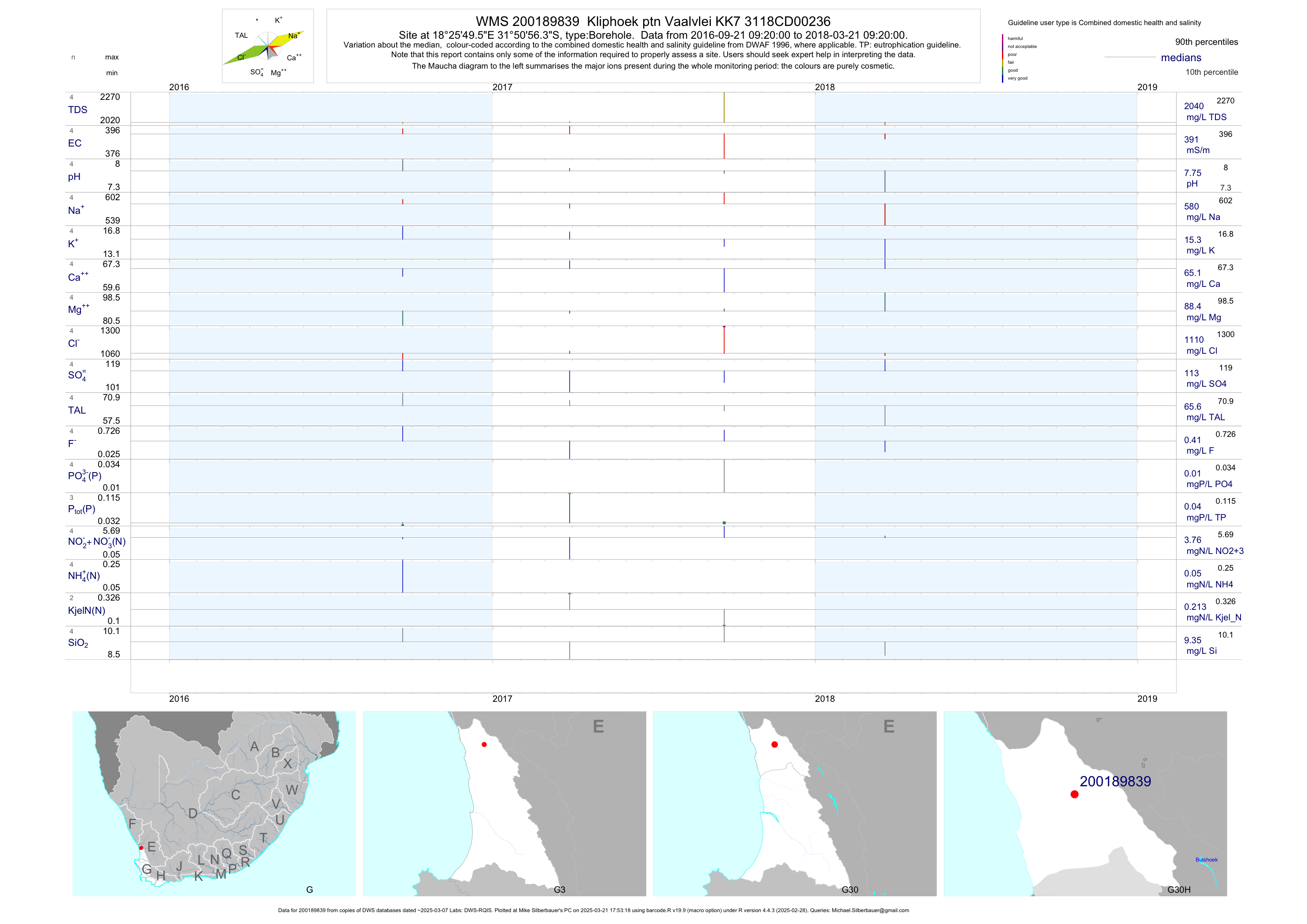Click the green square marker in Ptot(P) row
1307x924 pixels.
[x=724, y=522]
